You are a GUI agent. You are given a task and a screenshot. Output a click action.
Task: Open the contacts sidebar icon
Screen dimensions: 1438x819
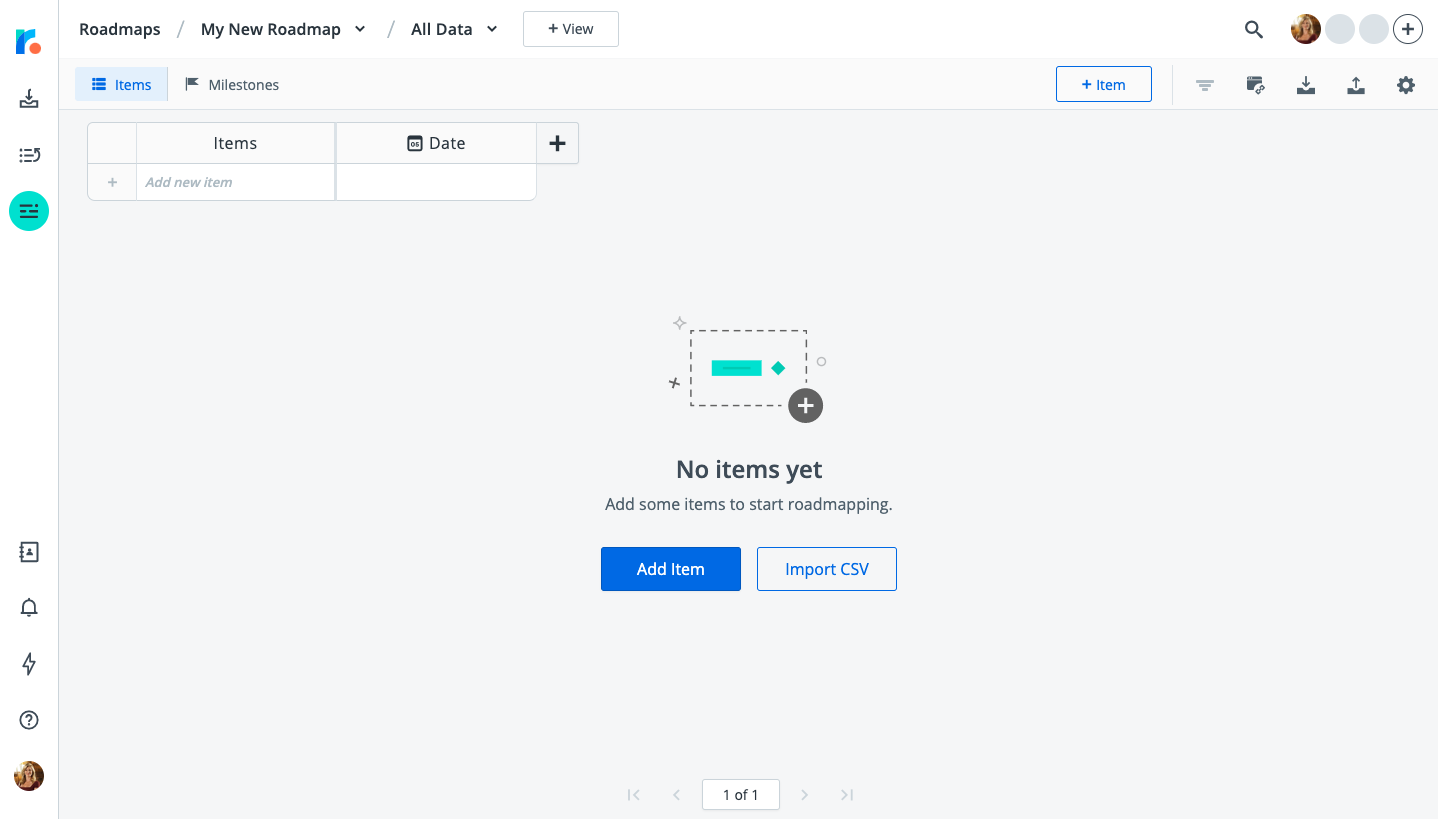(29, 552)
